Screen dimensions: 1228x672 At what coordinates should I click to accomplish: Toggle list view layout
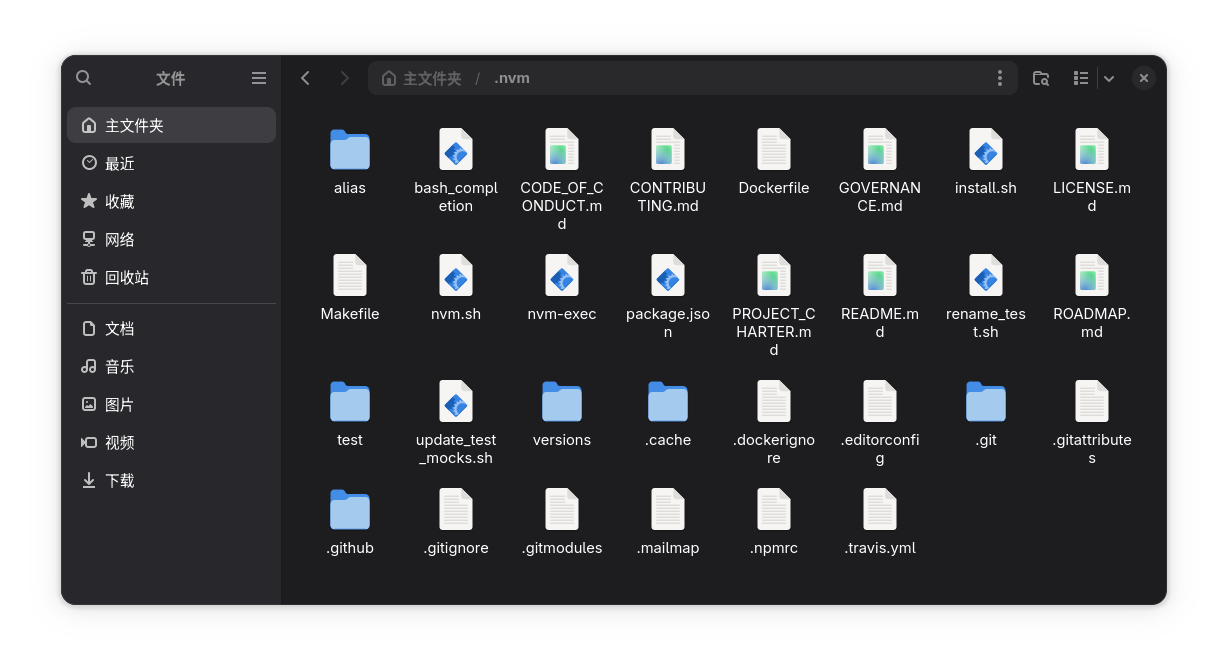(1081, 78)
